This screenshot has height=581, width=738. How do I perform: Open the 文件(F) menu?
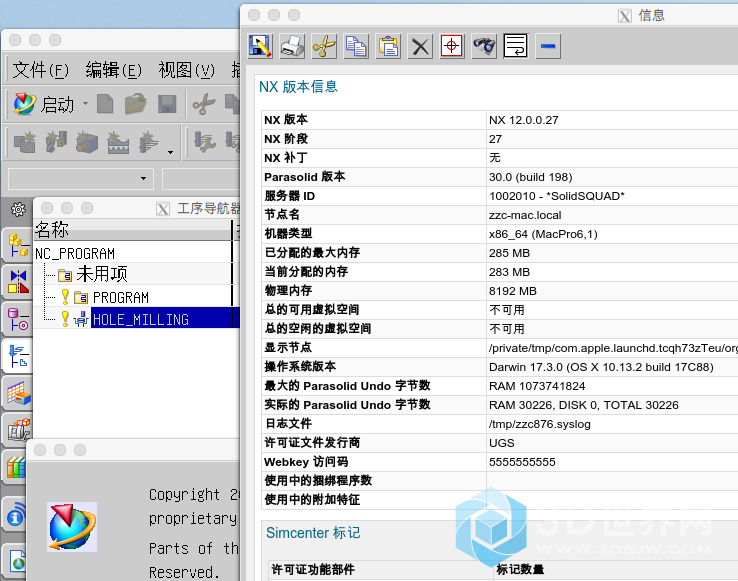pos(40,70)
